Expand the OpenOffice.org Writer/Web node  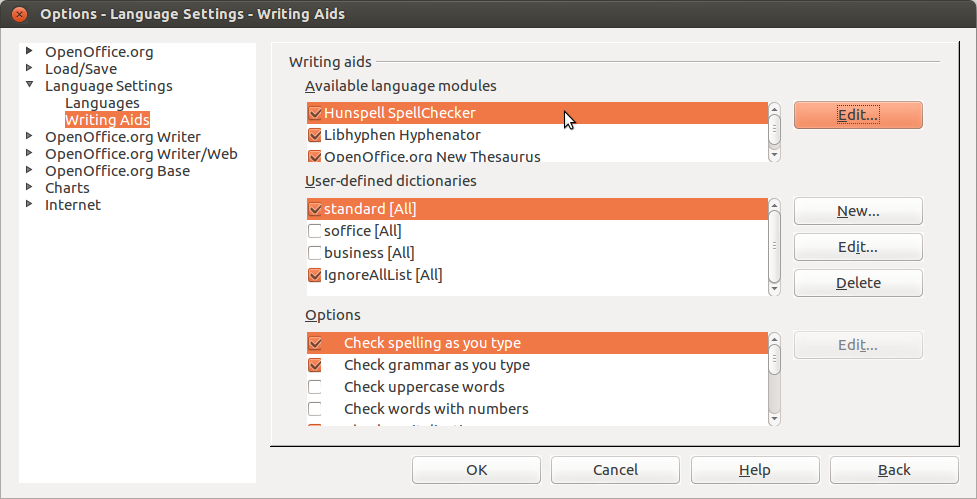pyautogui.click(x=30, y=153)
